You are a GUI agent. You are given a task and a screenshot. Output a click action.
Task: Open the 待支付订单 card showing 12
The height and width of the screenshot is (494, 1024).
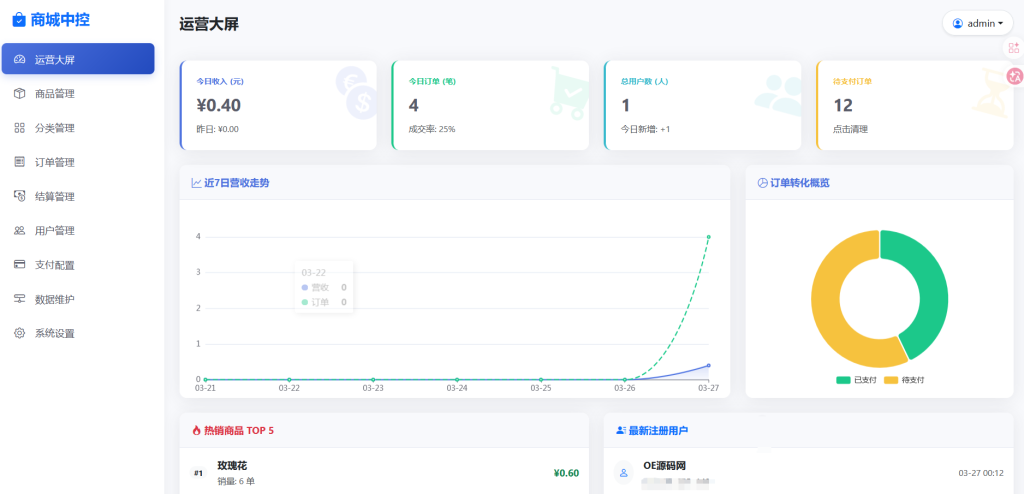tap(915, 105)
